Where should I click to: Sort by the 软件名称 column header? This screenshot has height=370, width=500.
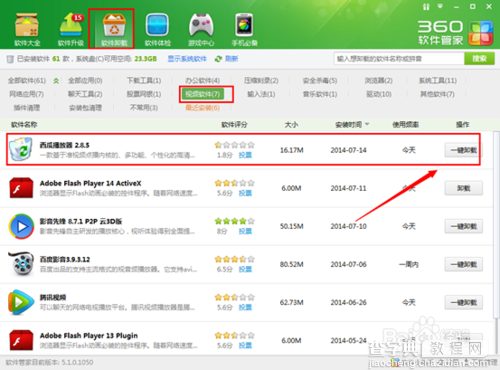[x=24, y=125]
